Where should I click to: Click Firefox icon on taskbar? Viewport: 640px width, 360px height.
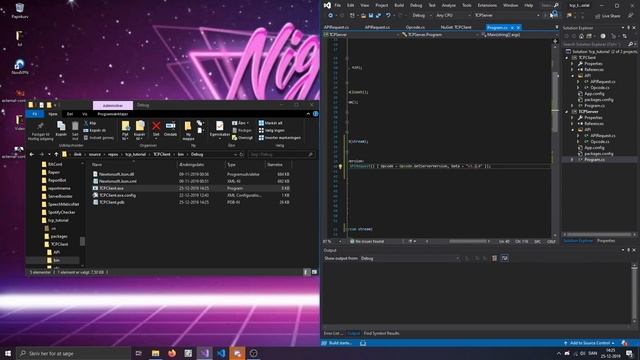coord(172,353)
